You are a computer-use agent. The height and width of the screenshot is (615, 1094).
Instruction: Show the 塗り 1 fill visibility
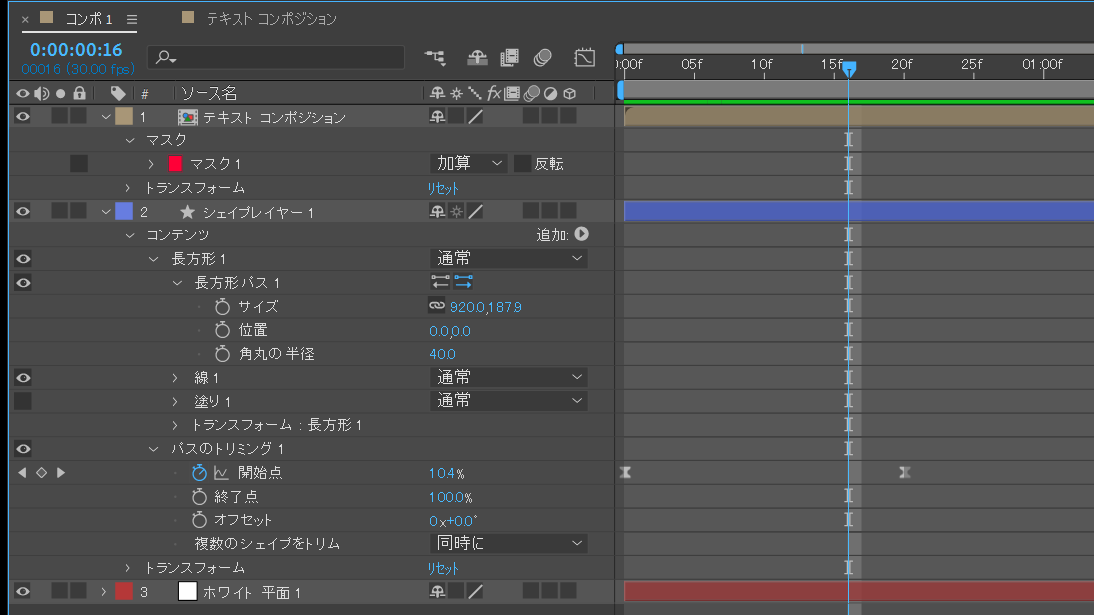coord(23,401)
